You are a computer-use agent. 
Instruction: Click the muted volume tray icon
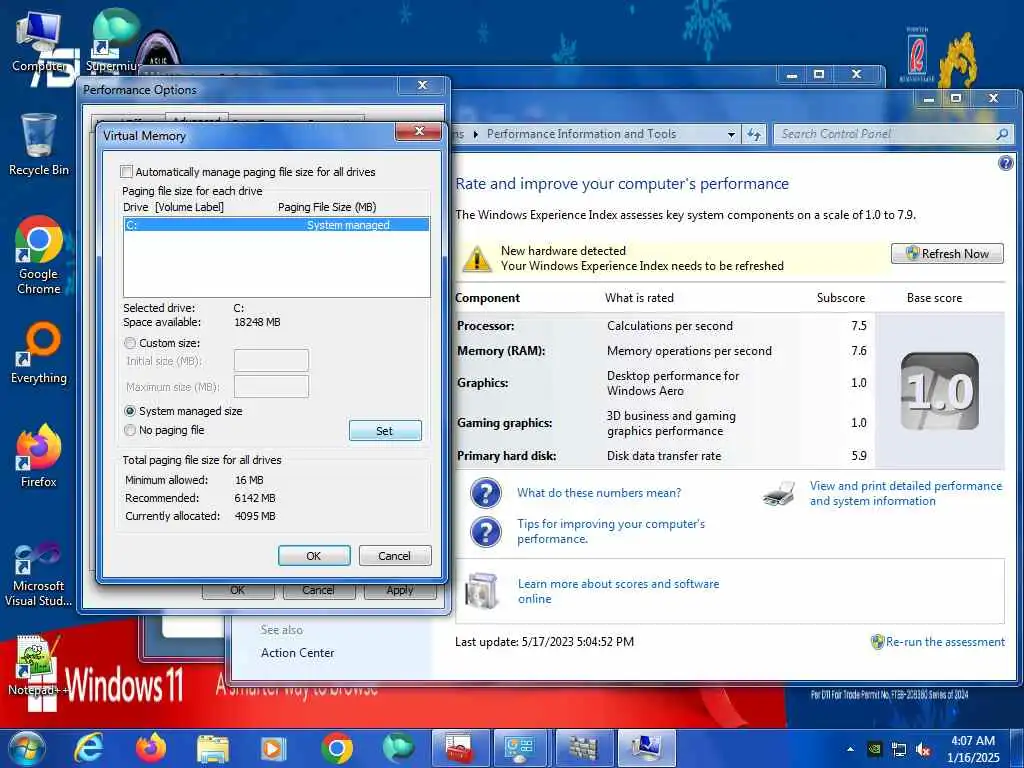point(923,750)
